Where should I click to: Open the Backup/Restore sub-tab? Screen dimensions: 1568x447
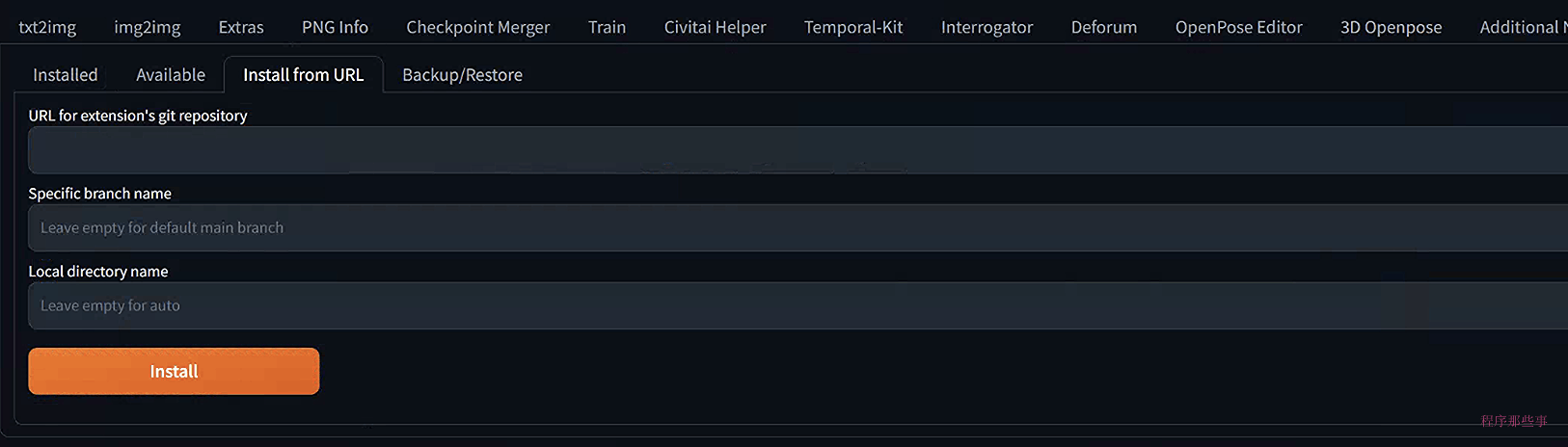click(x=462, y=74)
